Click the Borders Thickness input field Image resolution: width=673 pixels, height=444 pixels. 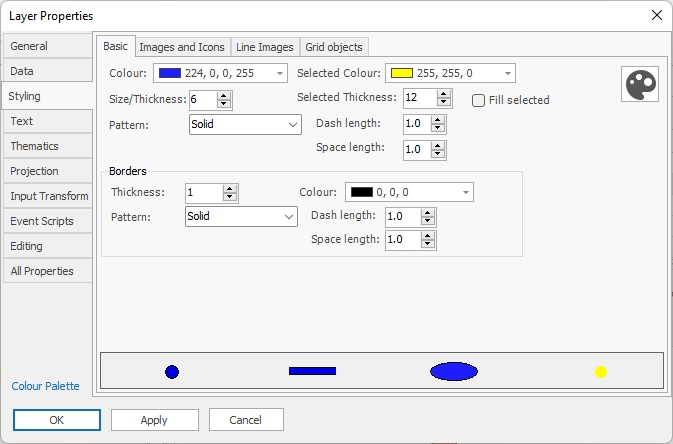point(203,193)
